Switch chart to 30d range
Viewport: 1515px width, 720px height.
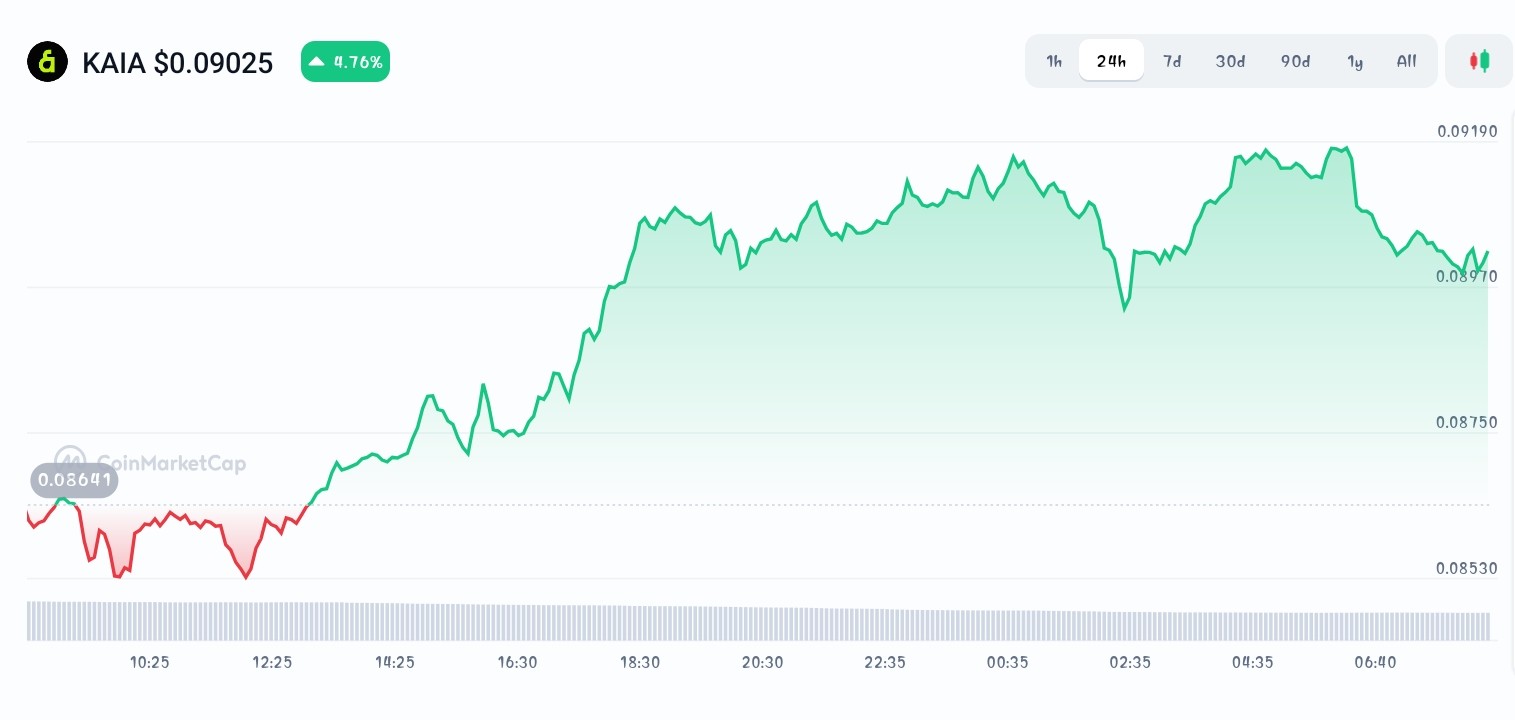(x=1230, y=61)
